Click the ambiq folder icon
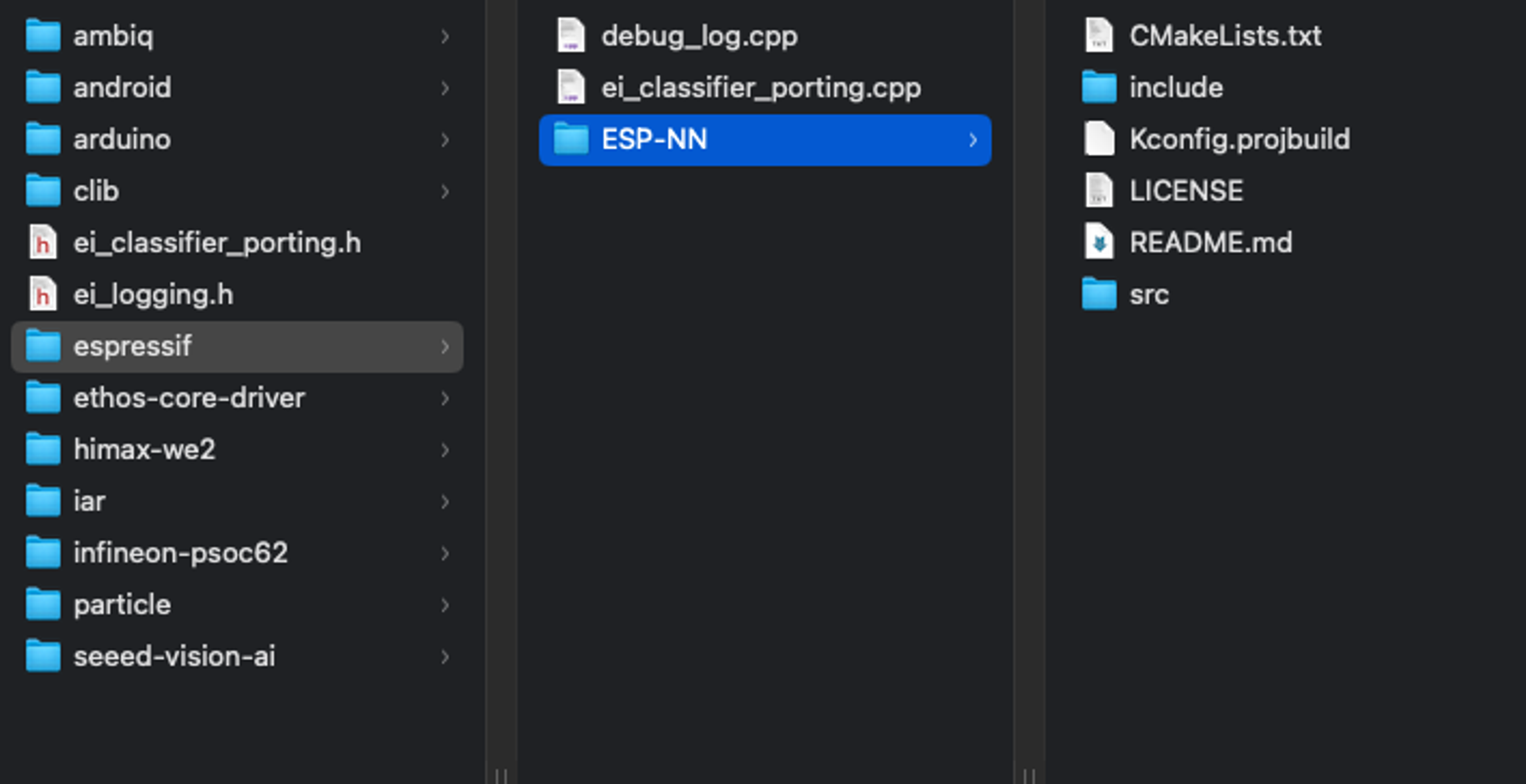The image size is (1526, 784). [x=43, y=36]
